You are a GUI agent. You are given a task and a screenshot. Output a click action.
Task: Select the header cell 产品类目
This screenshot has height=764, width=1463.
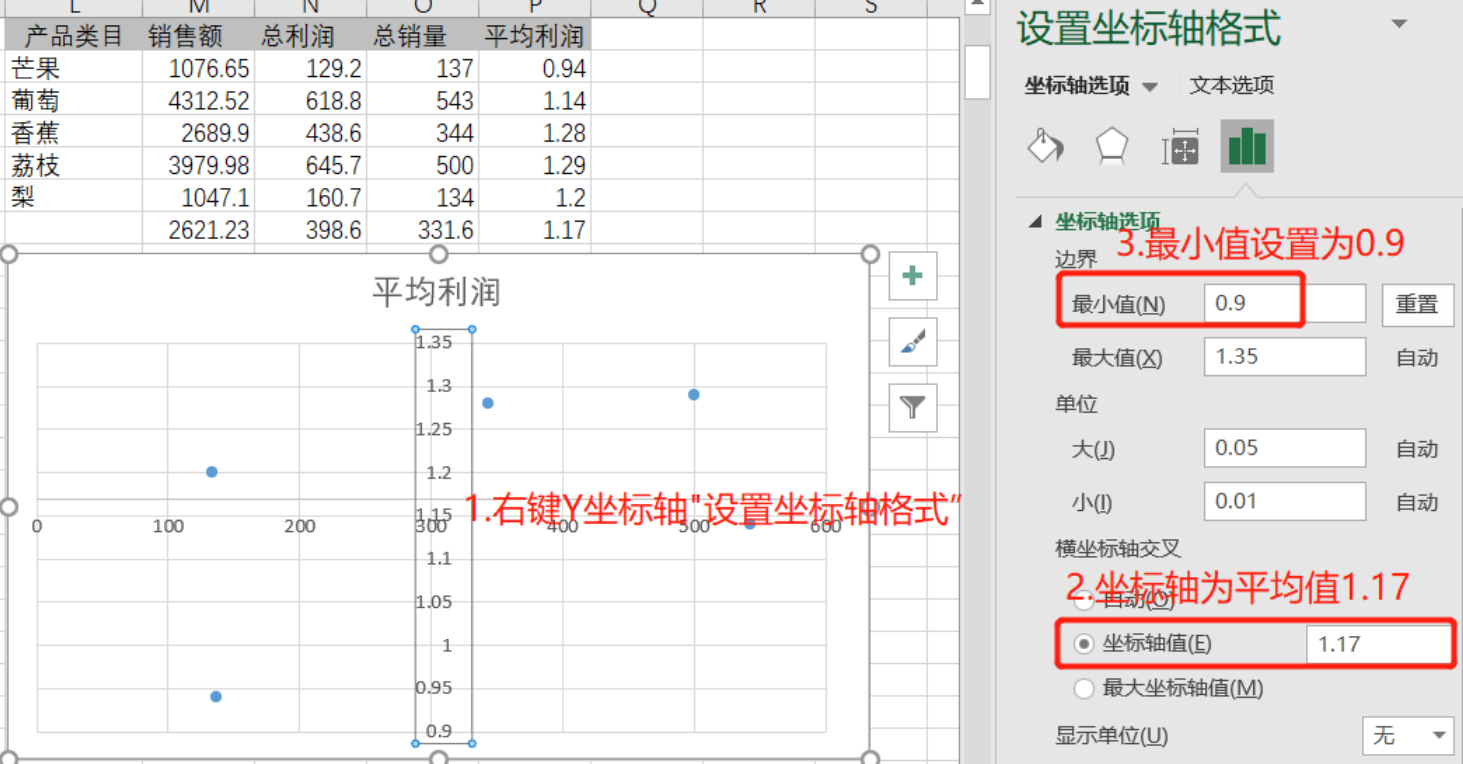[73, 37]
